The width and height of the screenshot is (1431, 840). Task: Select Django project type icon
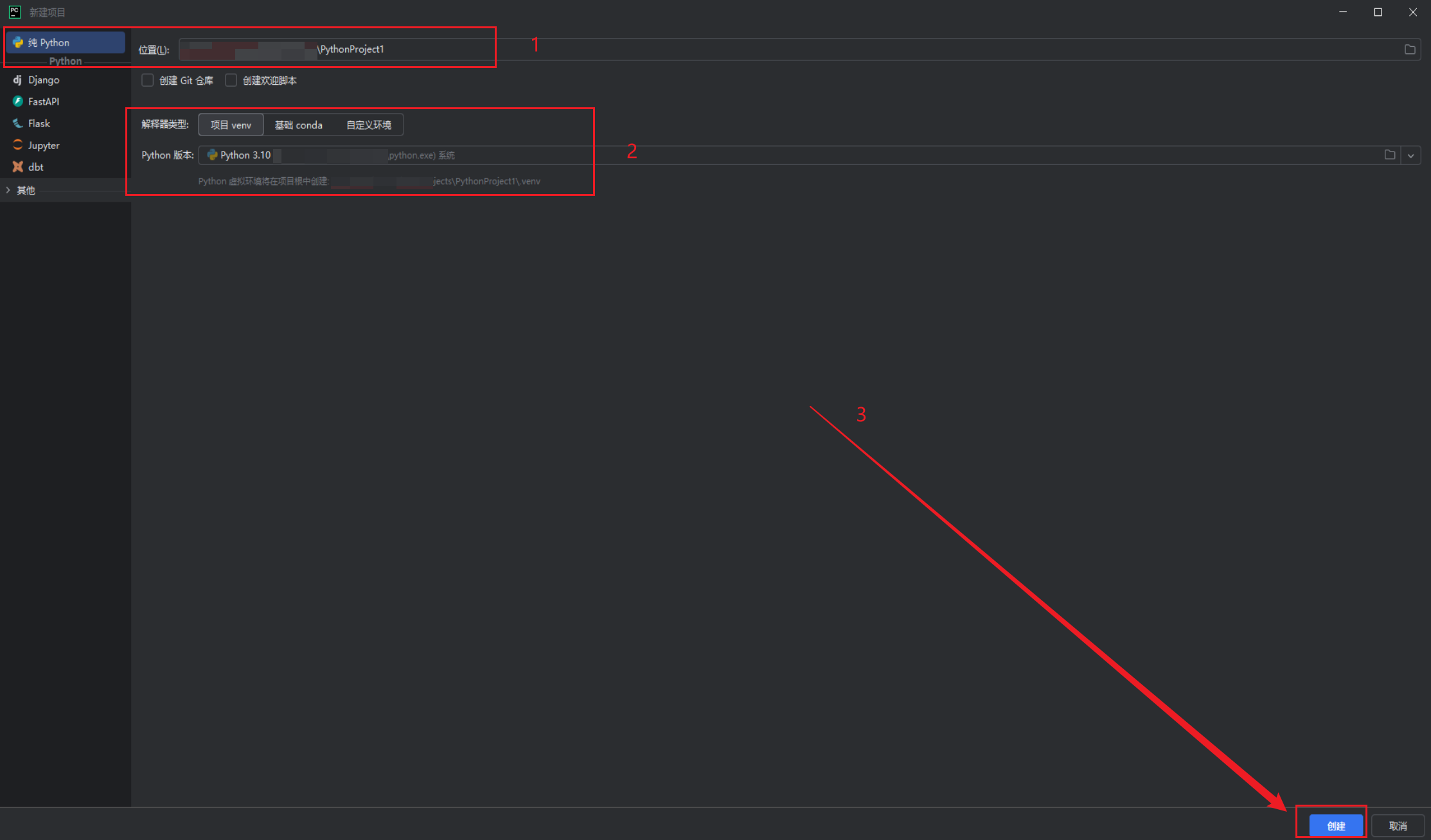pos(17,80)
